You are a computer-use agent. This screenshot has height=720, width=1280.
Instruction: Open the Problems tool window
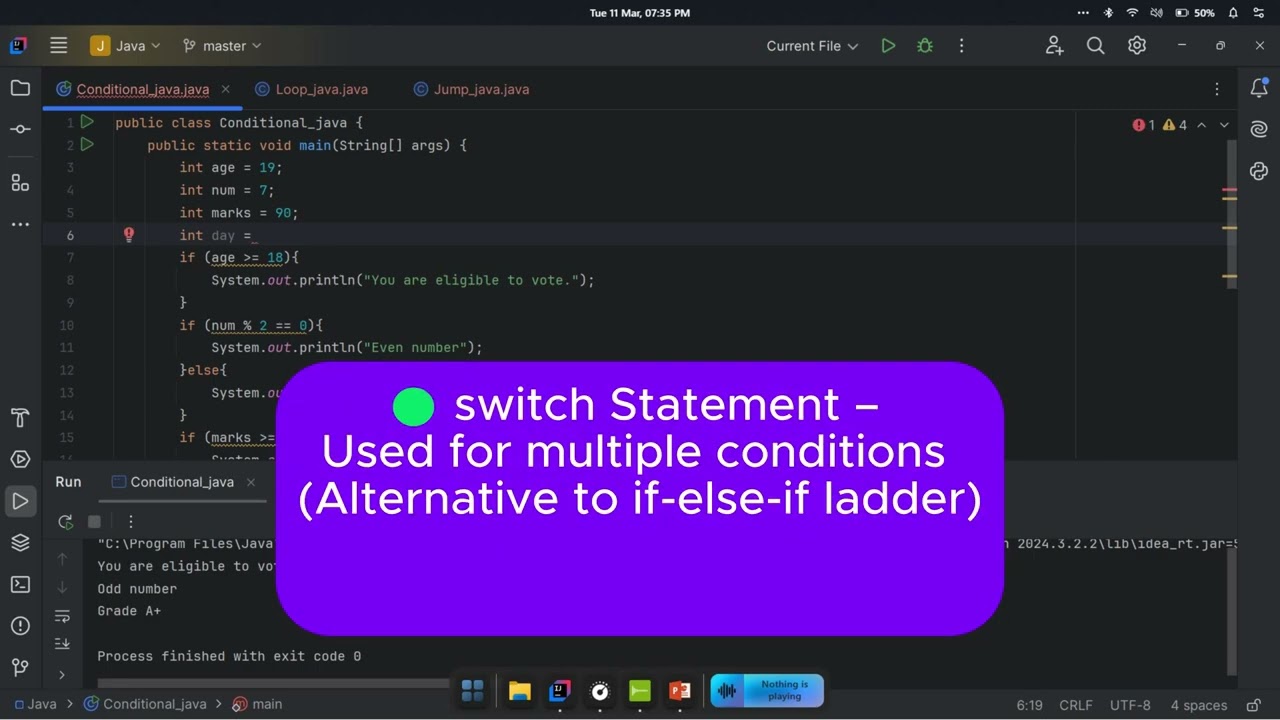20,626
